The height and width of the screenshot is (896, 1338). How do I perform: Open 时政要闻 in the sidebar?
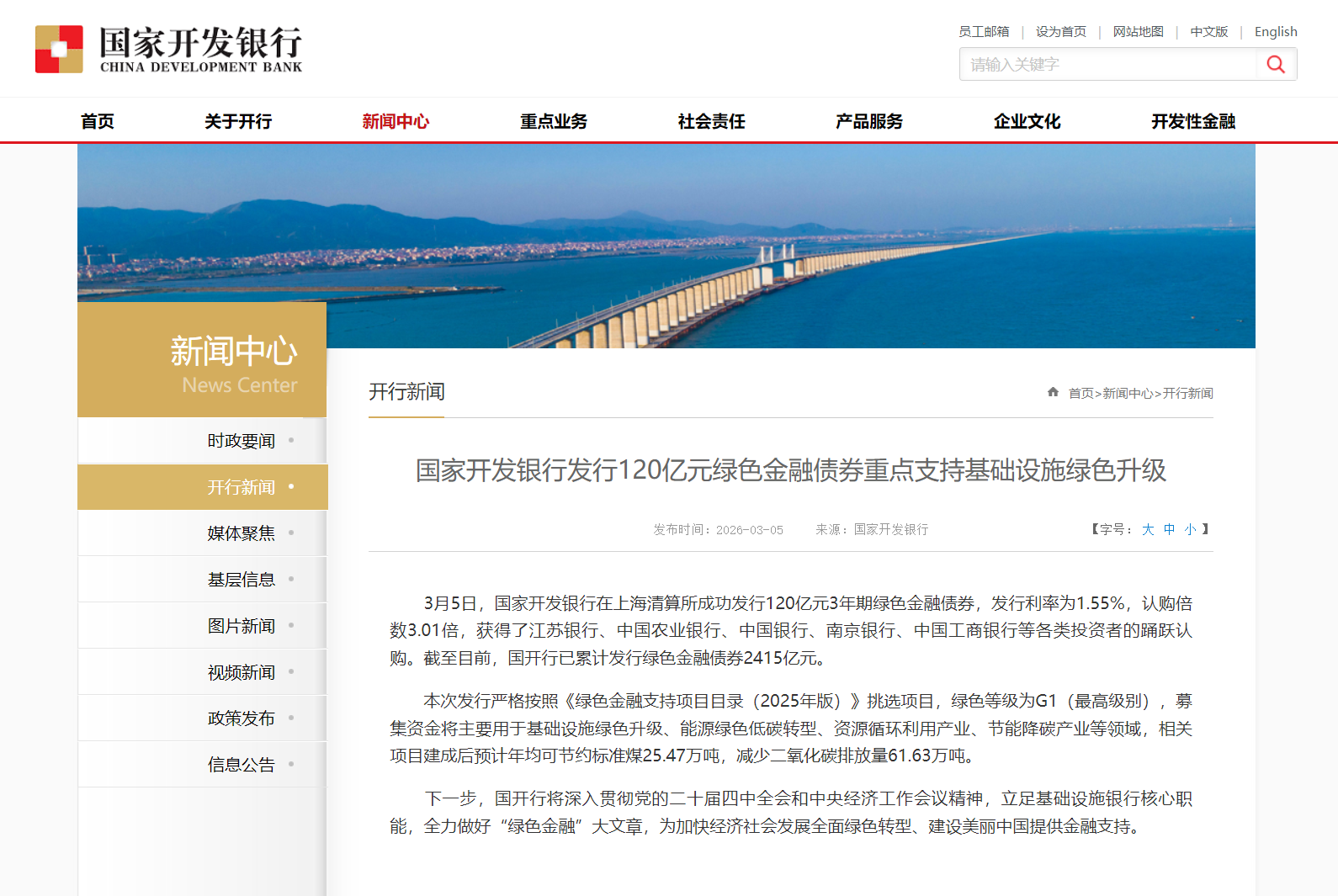(242, 441)
